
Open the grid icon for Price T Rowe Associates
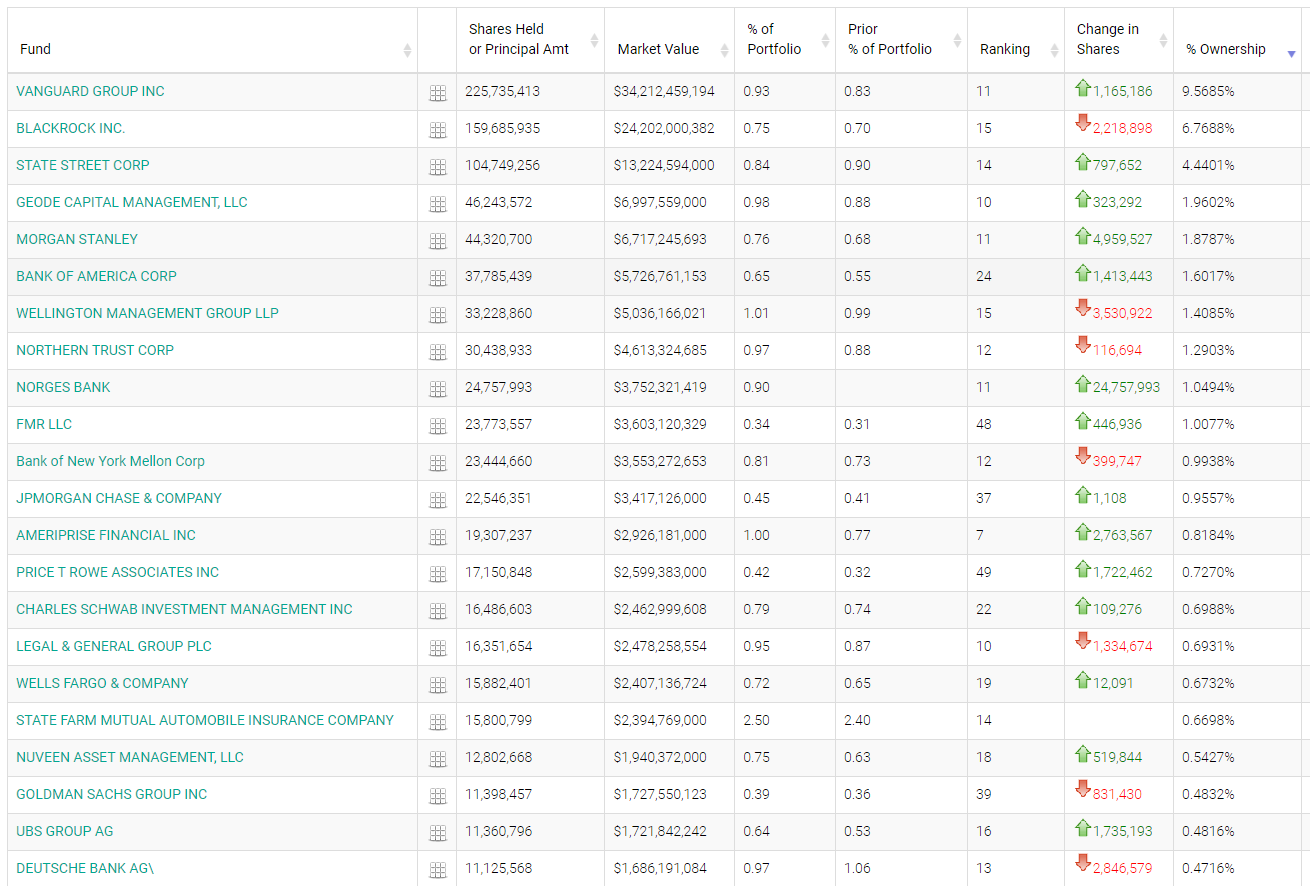tap(437, 574)
